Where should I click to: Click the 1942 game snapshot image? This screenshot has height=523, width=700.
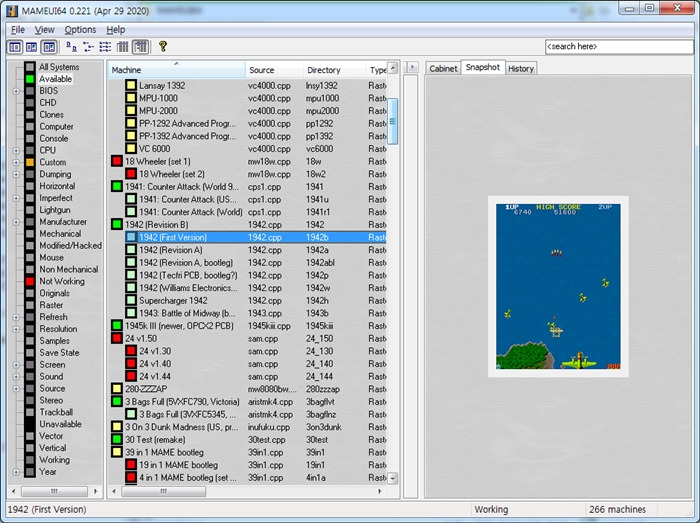558,286
